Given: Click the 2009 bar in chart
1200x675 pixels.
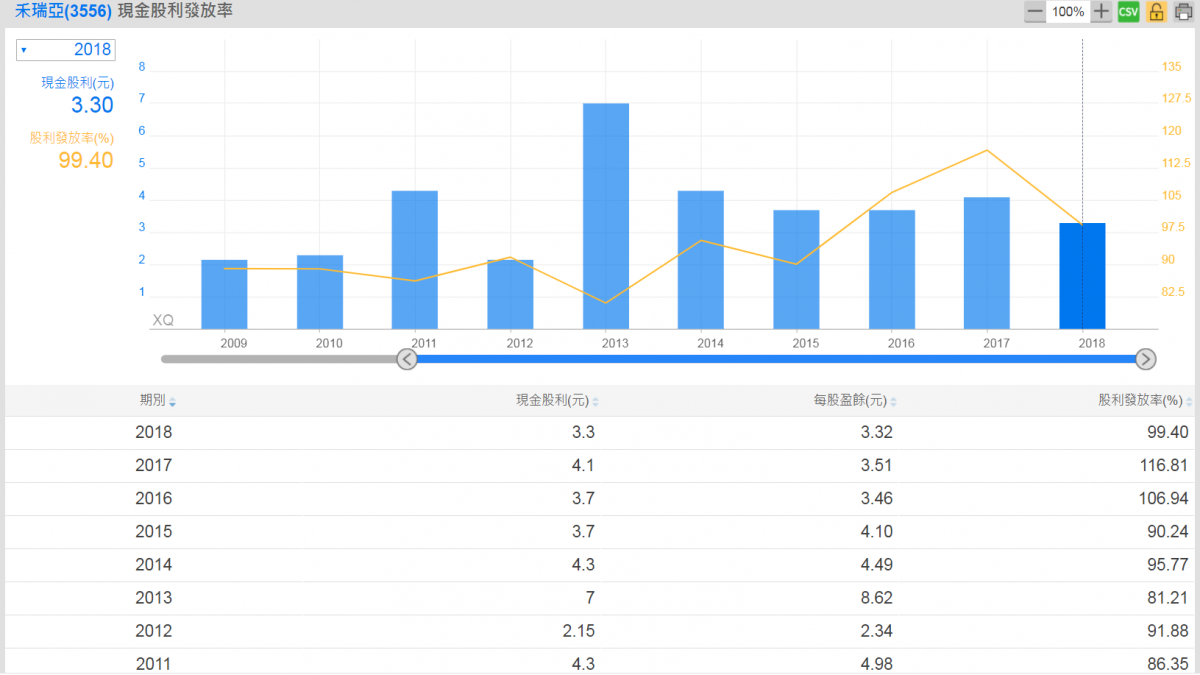Looking at the screenshot, I should click(x=224, y=294).
